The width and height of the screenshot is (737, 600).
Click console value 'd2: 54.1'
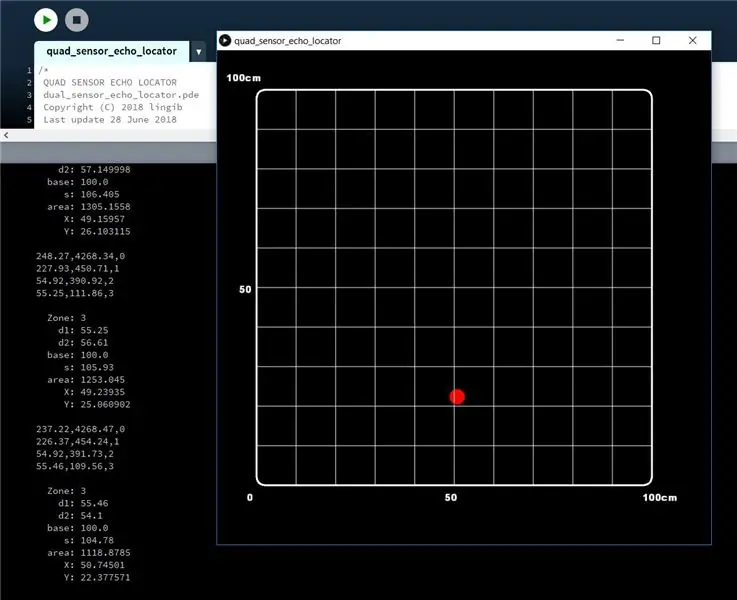(80, 516)
